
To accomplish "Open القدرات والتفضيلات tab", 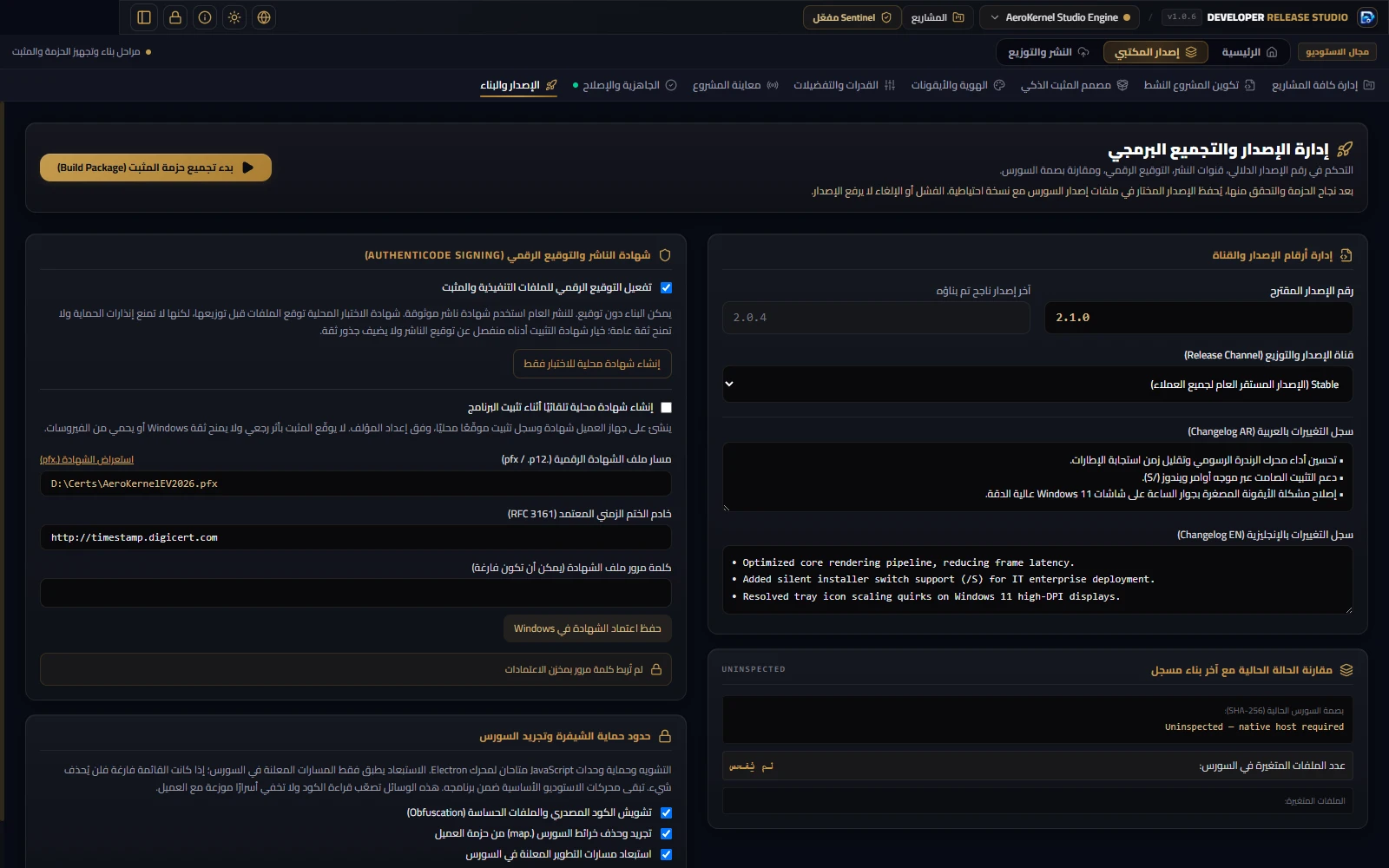I will pyautogui.click(x=844, y=85).
